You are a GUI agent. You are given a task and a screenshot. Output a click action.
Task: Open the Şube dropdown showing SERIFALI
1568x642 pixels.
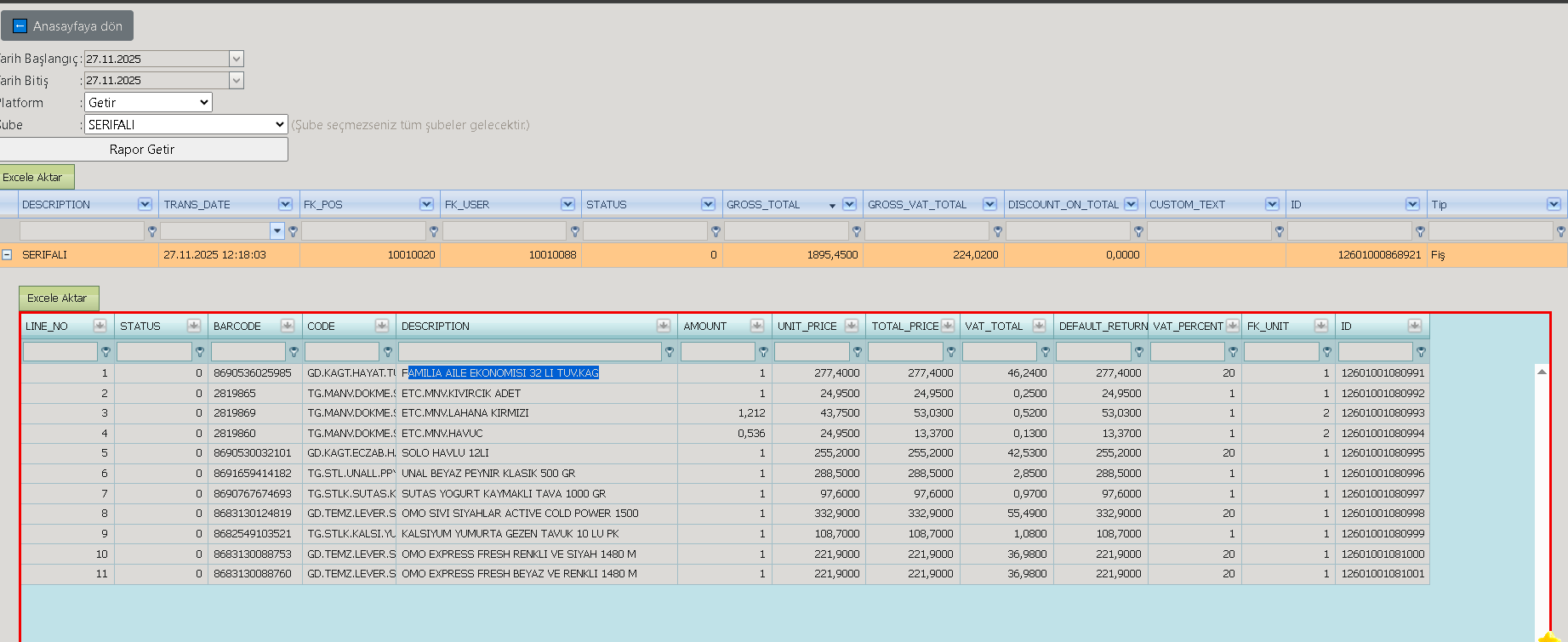186,124
